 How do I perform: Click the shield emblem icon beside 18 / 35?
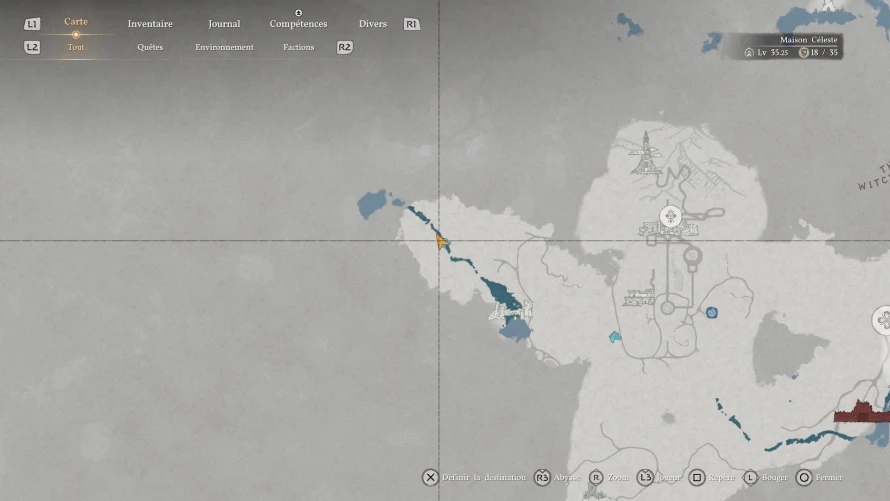tap(804, 52)
